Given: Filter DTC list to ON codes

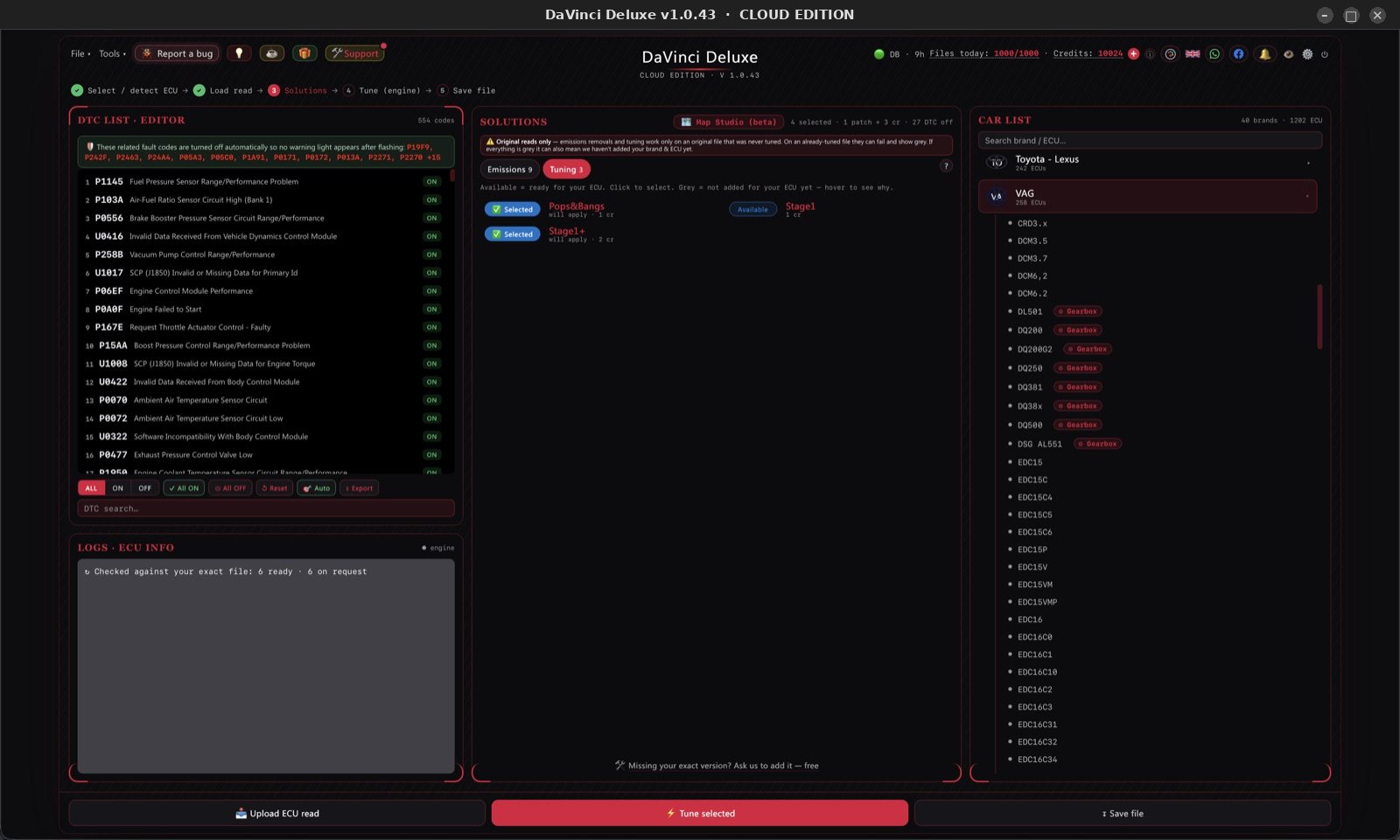Looking at the screenshot, I should coord(118,488).
